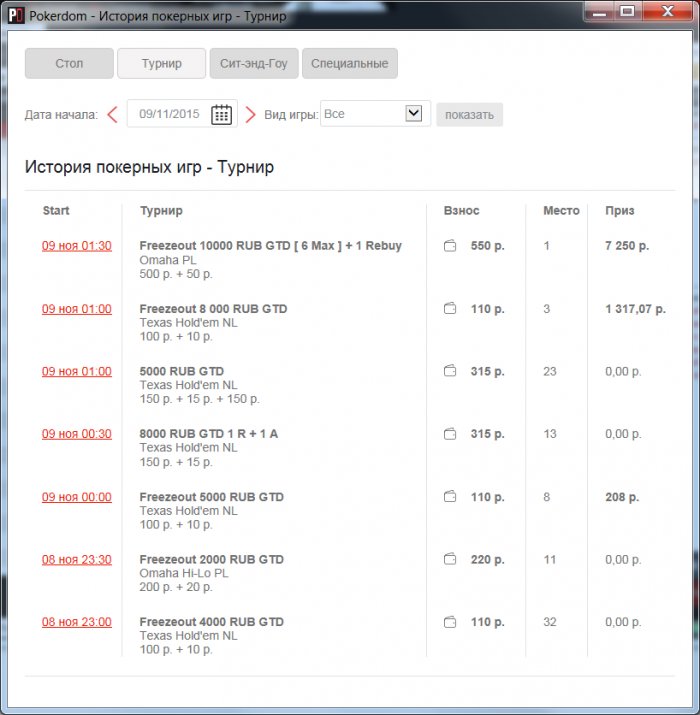Screen dimensions: 700x715
Task: Select Freezeout 8 000 RUB GTD title
Action: pyautogui.click(x=213, y=309)
